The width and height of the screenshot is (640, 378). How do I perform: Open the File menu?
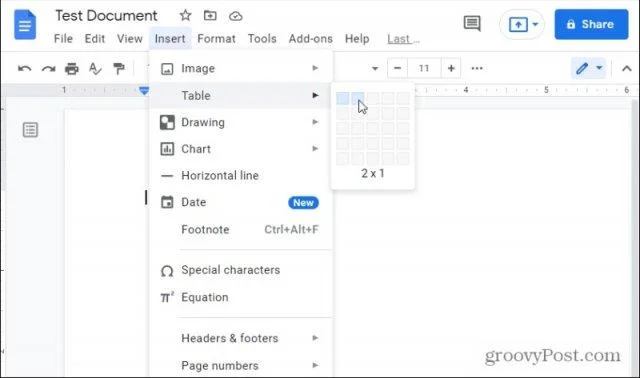click(63, 39)
